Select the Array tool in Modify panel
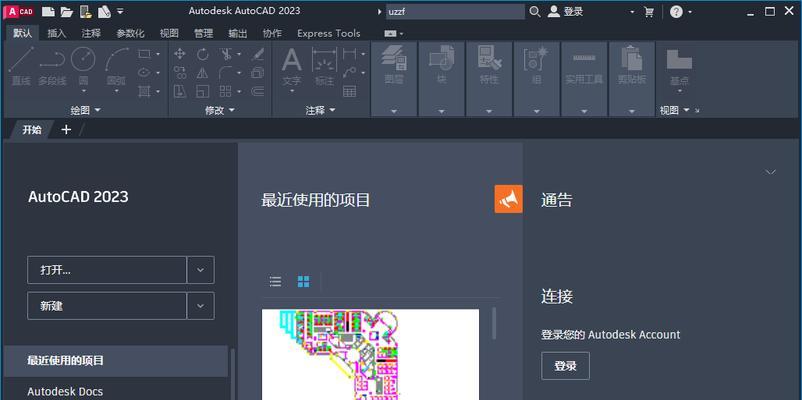The image size is (802, 400). pos(225,92)
